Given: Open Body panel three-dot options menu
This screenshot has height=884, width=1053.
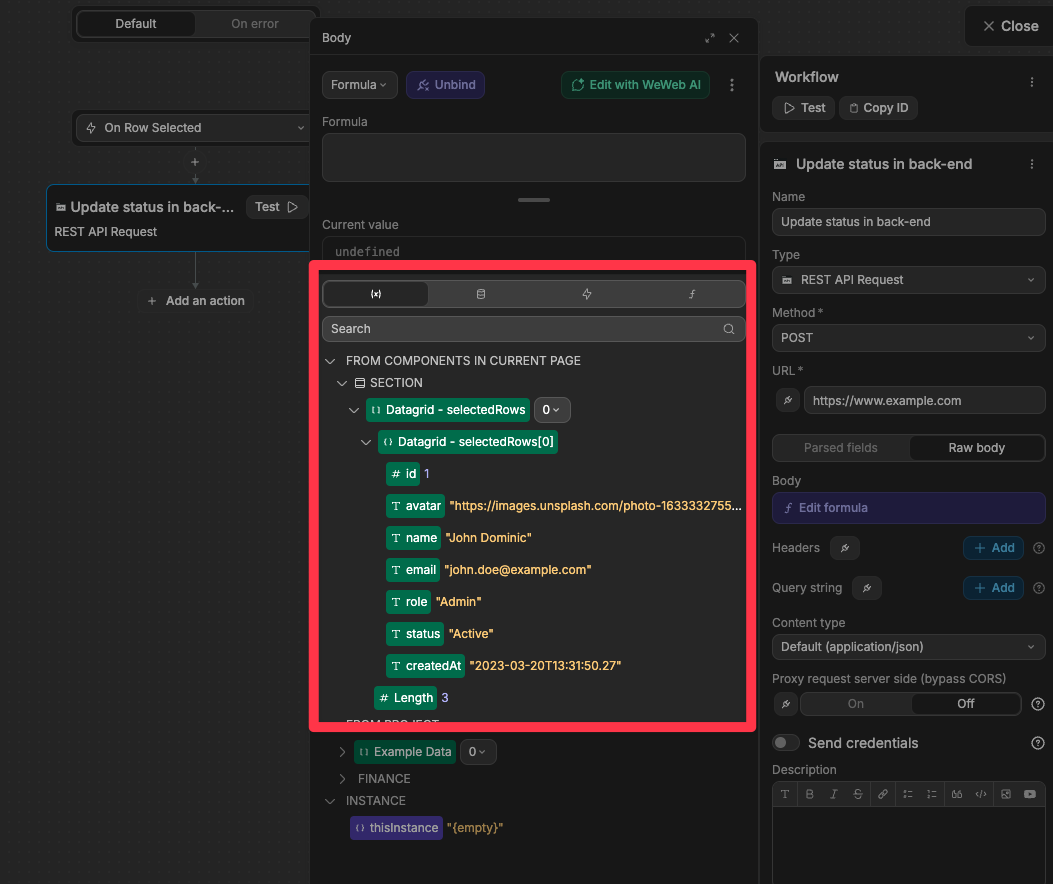Looking at the screenshot, I should (732, 85).
